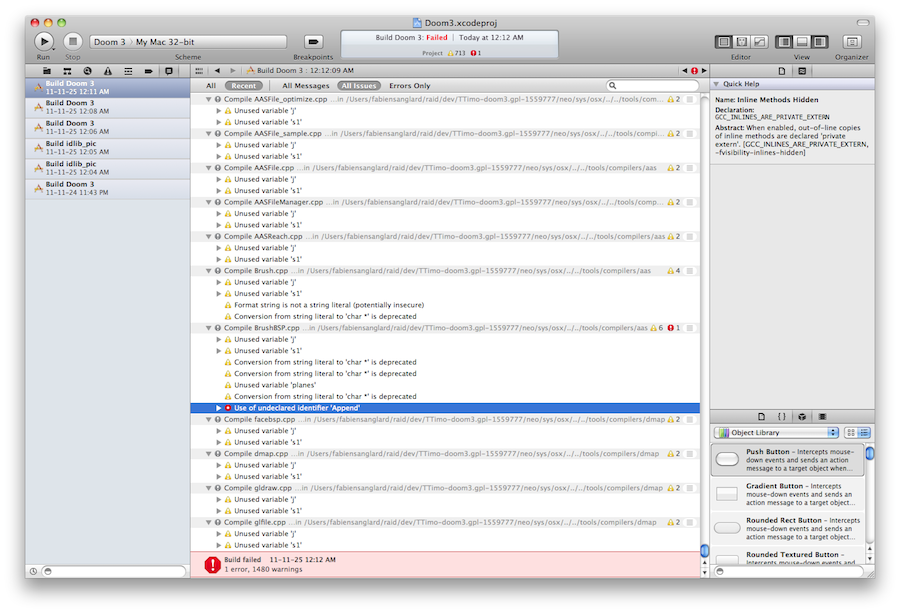The height and width of the screenshot is (613, 900).
Task: Toggle the navigator pane view button
Action: click(784, 42)
